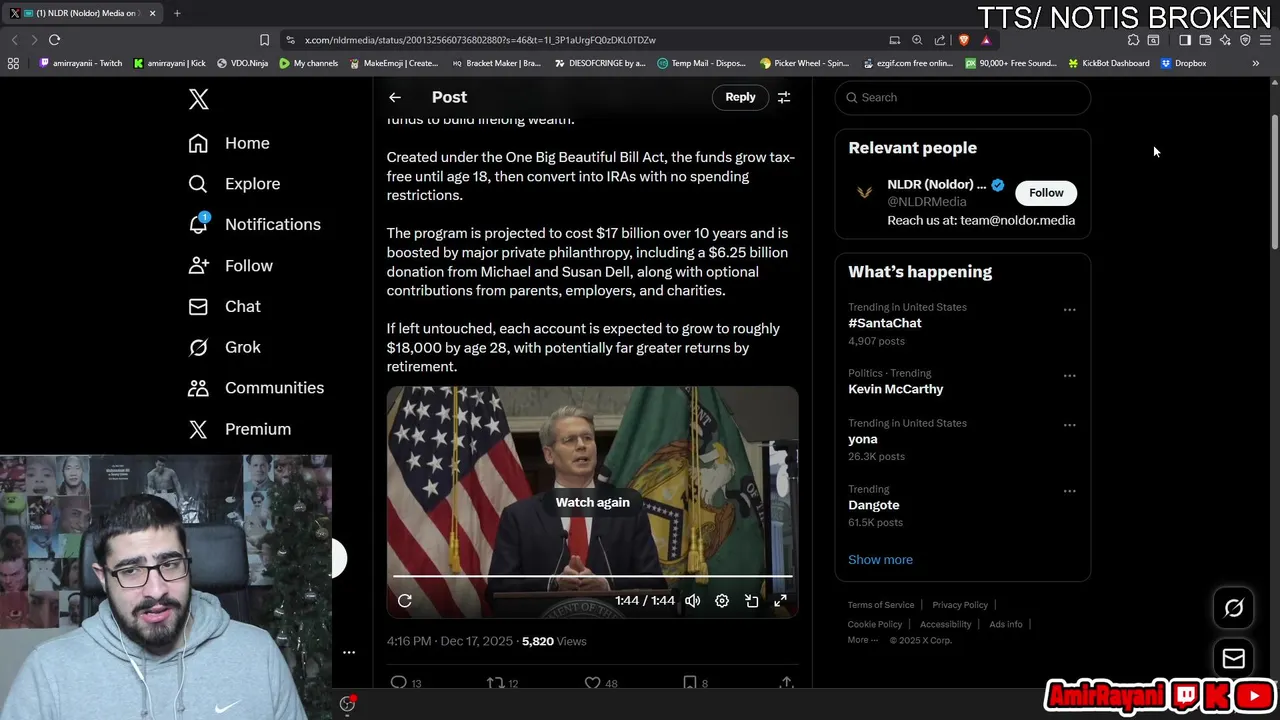Open the browser extensions puzzle icon
This screenshot has width=1280, height=720.
(x=1133, y=40)
